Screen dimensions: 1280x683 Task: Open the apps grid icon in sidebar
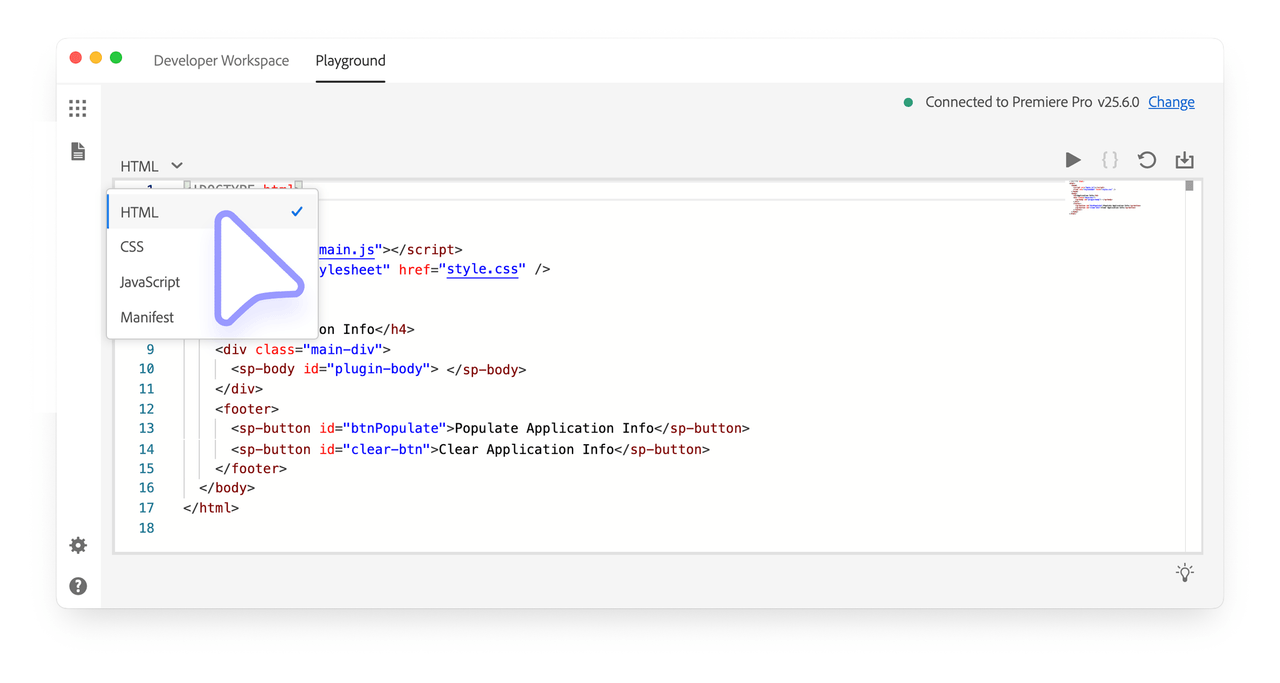click(x=77, y=108)
